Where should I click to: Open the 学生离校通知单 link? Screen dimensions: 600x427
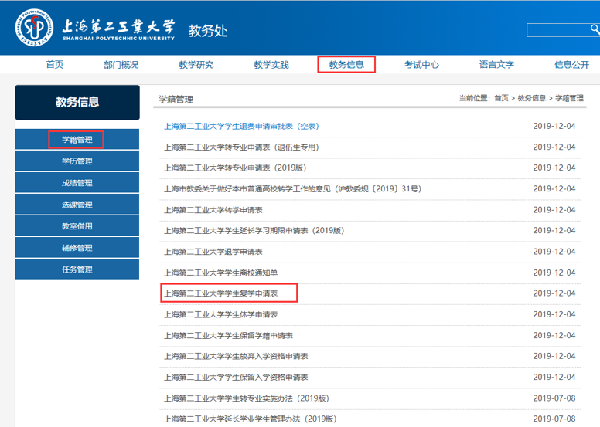(221, 272)
